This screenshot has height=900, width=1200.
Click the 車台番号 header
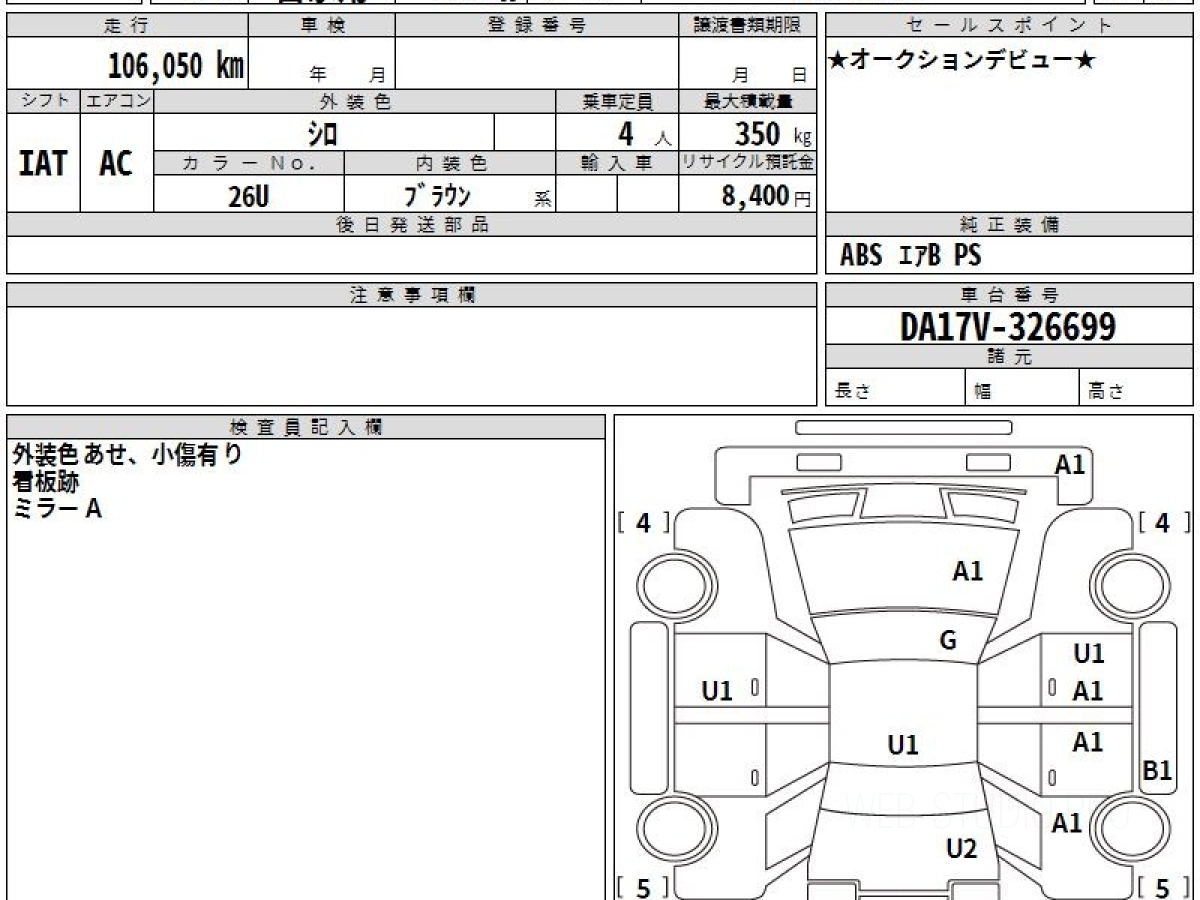(1009, 295)
